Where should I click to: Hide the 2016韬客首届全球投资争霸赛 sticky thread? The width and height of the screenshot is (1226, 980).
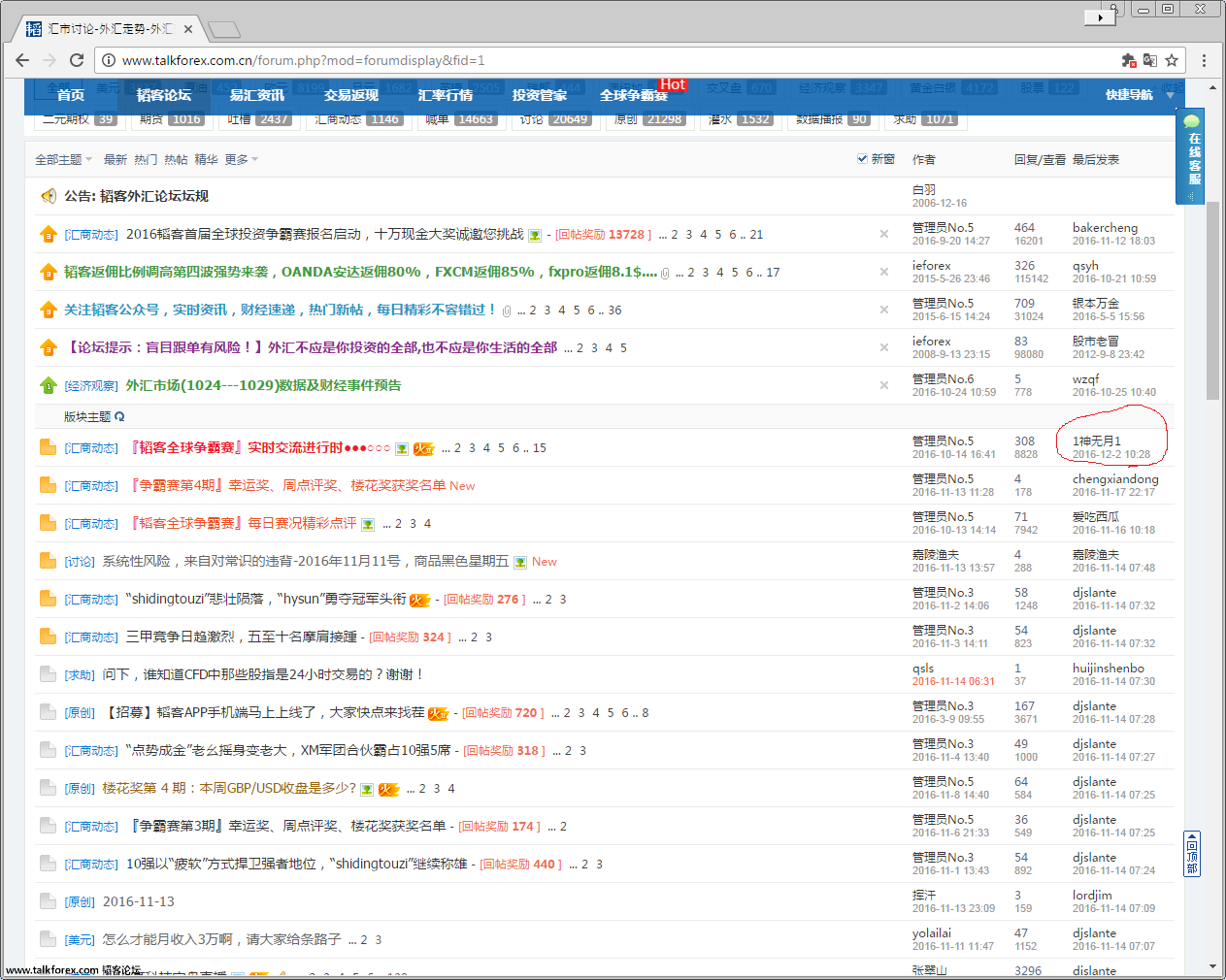883,234
